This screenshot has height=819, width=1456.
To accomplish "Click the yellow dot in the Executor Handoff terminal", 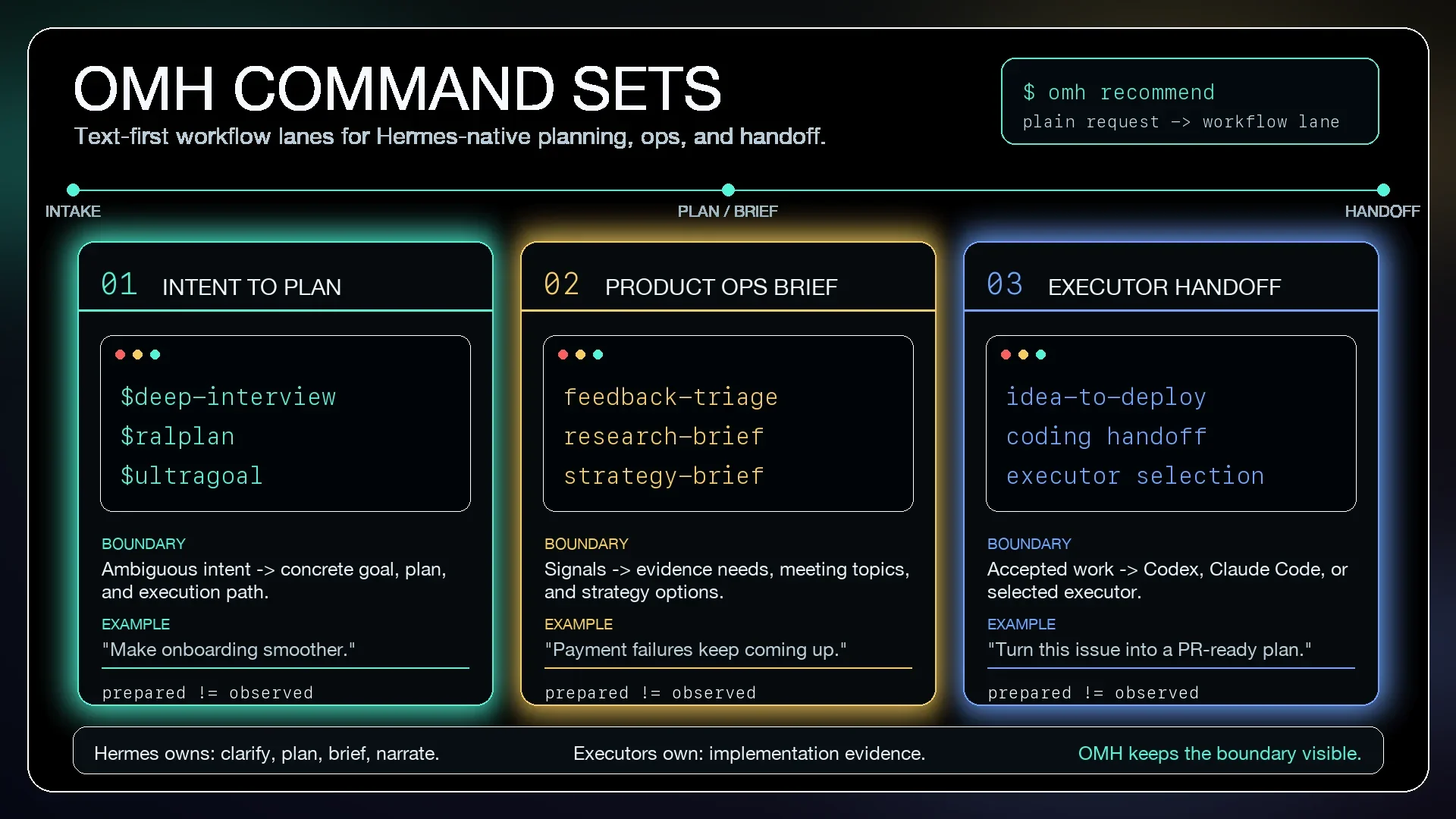I will 1023,354.
